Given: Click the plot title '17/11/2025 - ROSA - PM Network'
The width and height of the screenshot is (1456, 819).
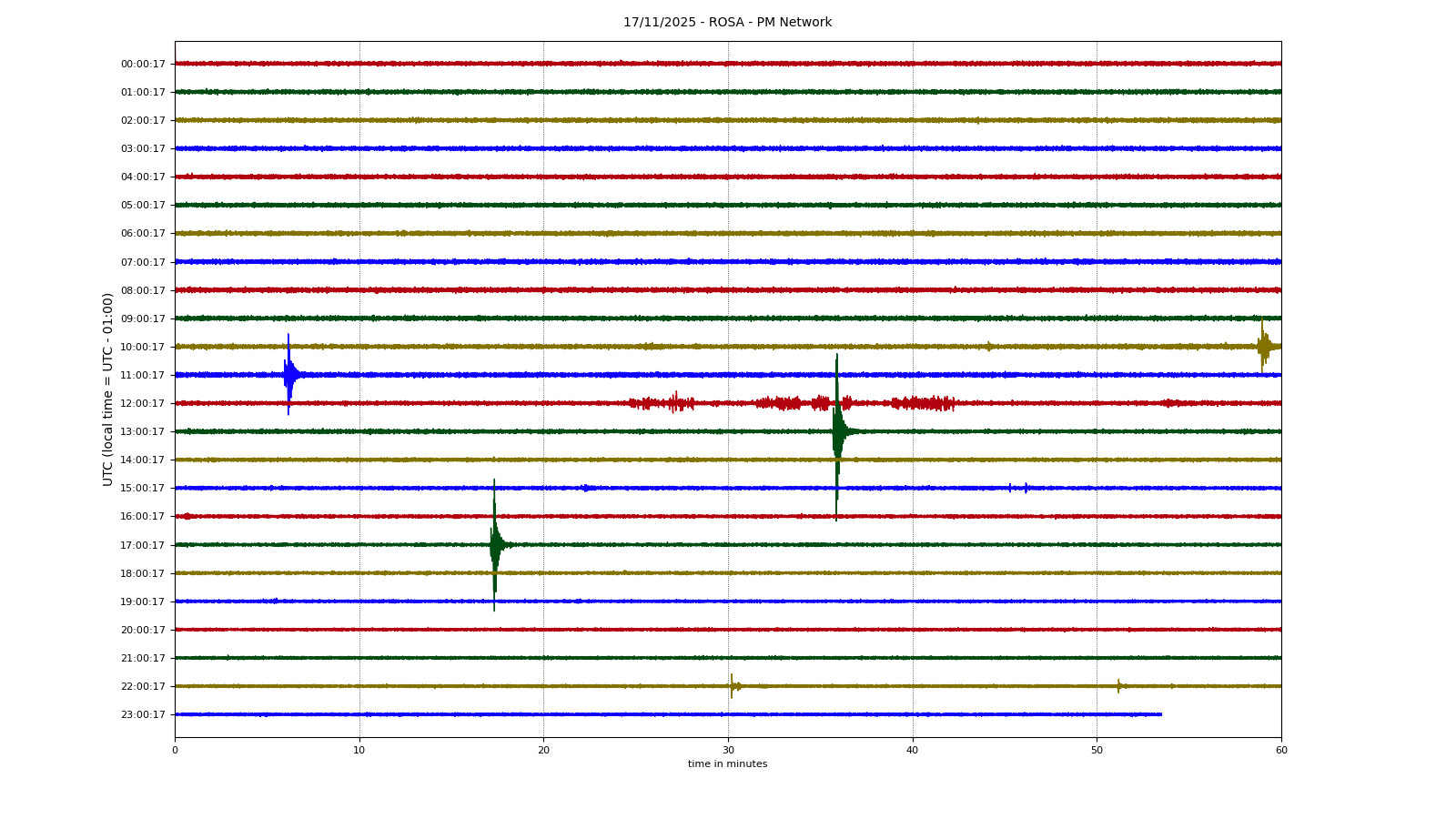Looking at the screenshot, I should pyautogui.click(x=727, y=23).
